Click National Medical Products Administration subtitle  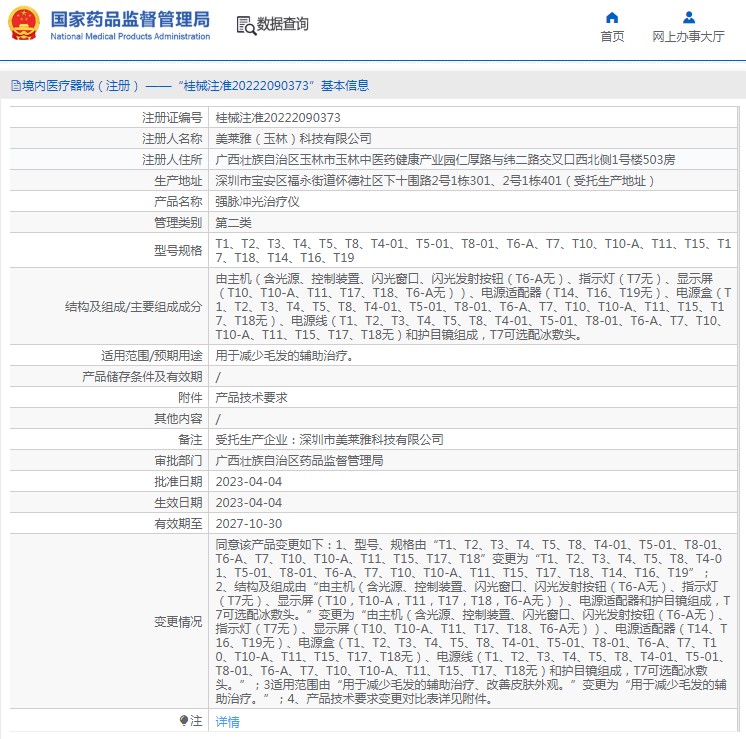pyautogui.click(x=130, y=36)
